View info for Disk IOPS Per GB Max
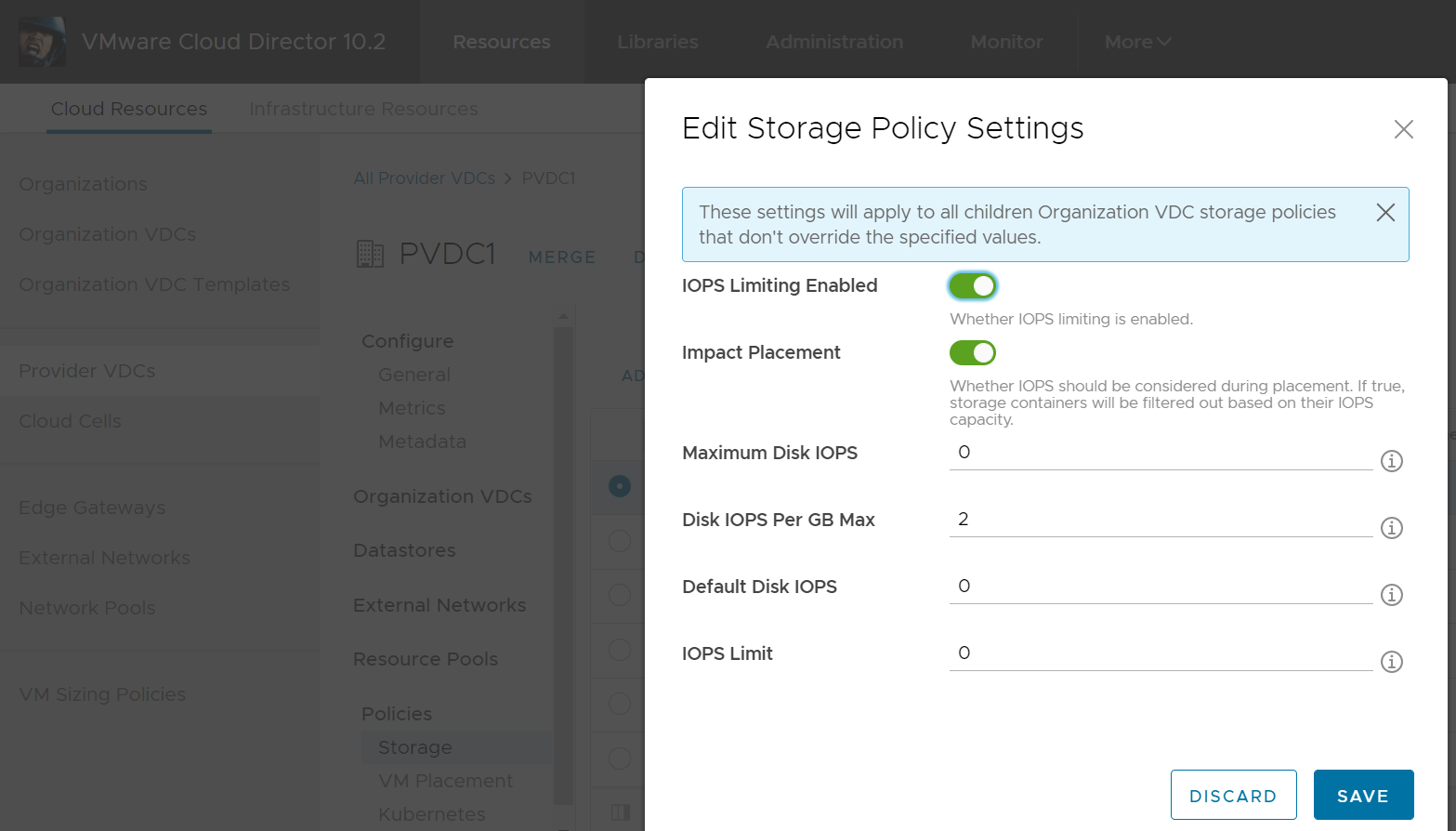This screenshot has width=1456, height=831. (x=1391, y=527)
